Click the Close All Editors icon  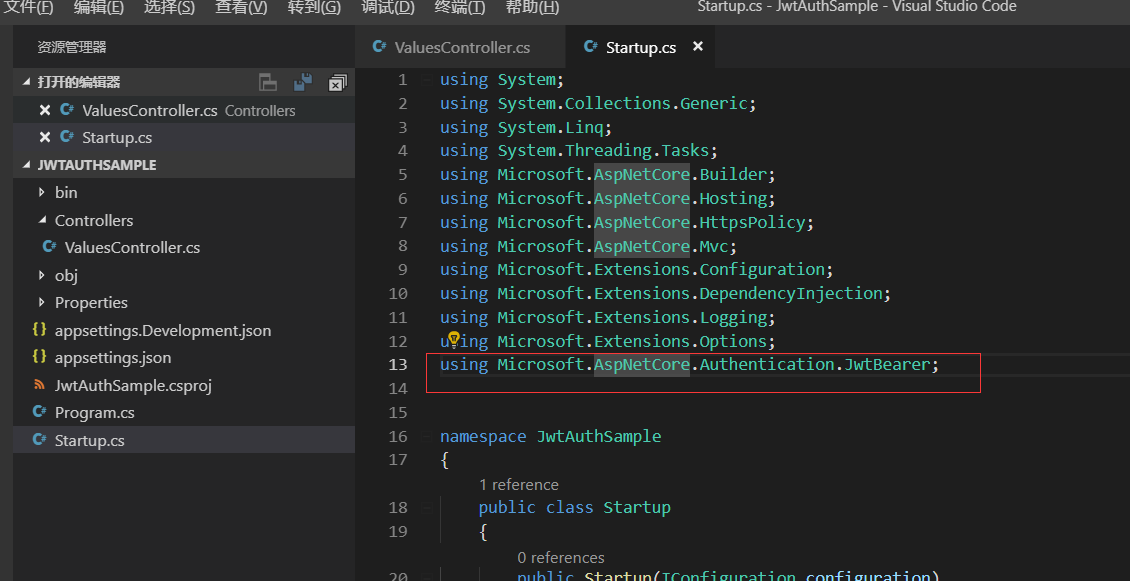click(337, 82)
